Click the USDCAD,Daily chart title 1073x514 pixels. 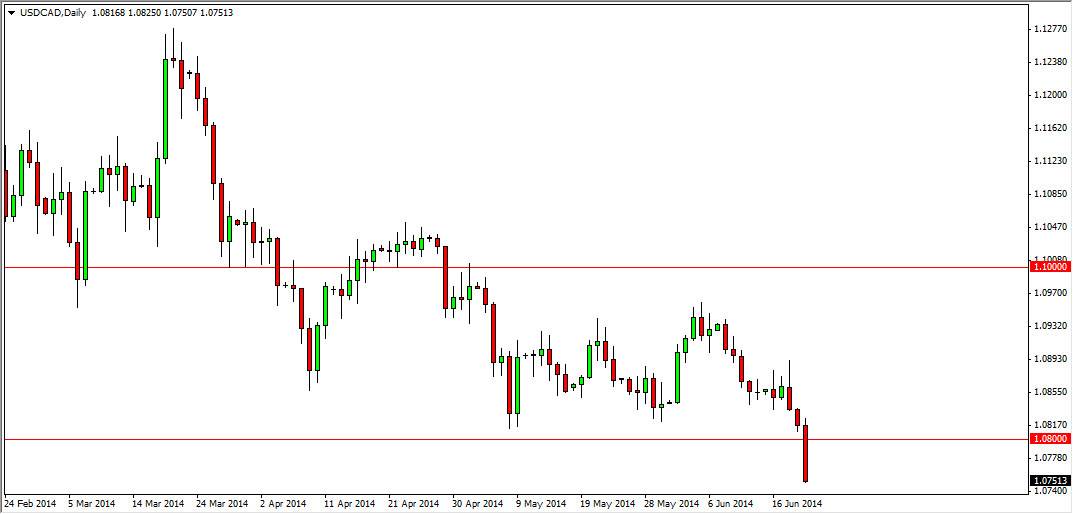pos(53,12)
